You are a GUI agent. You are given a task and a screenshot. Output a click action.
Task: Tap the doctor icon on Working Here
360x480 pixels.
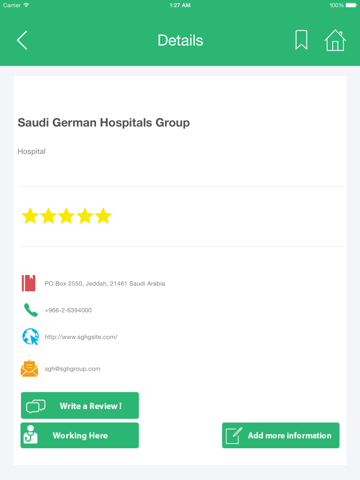(30, 435)
